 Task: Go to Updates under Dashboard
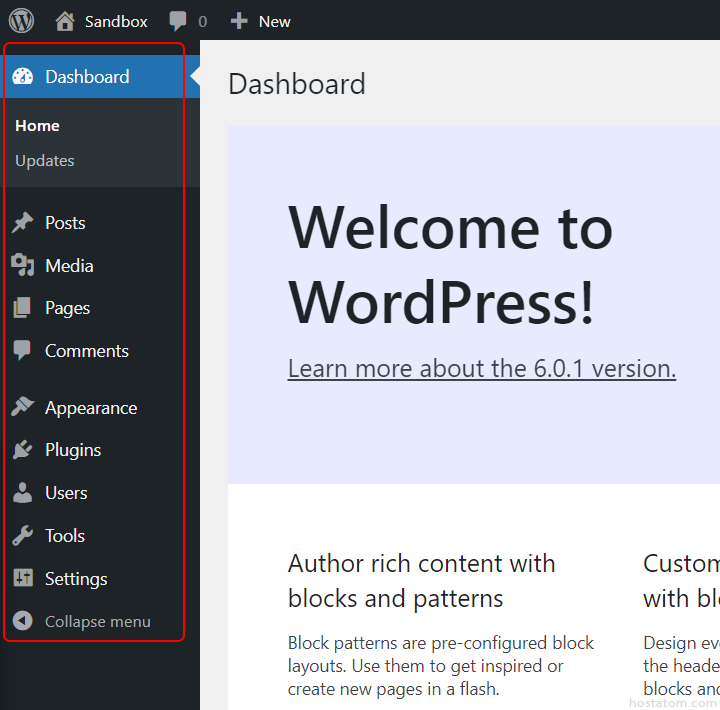tap(45, 161)
